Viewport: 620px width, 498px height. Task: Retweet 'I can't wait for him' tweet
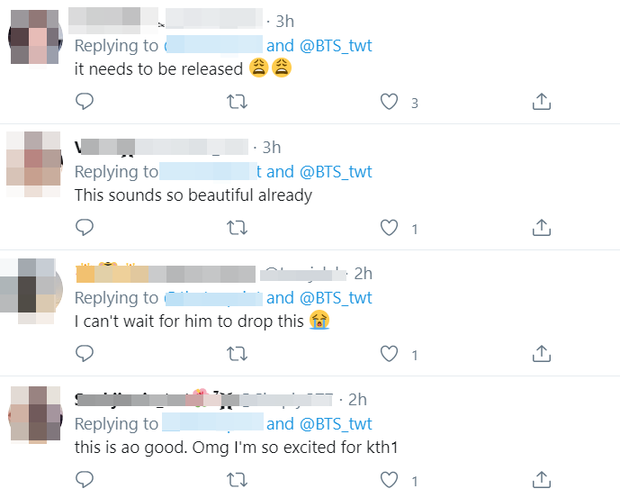pyautogui.click(x=237, y=354)
